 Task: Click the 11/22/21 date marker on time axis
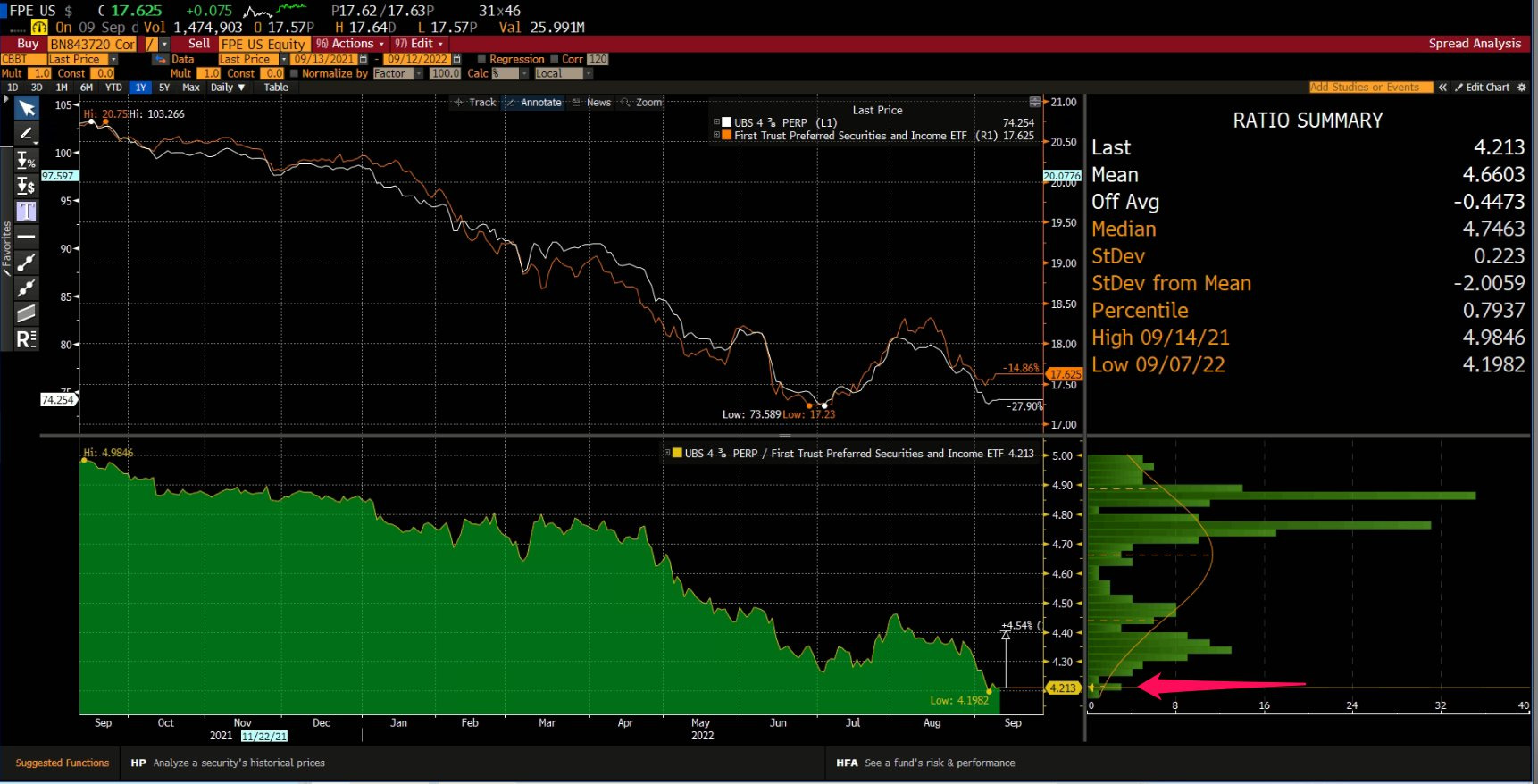[264, 737]
